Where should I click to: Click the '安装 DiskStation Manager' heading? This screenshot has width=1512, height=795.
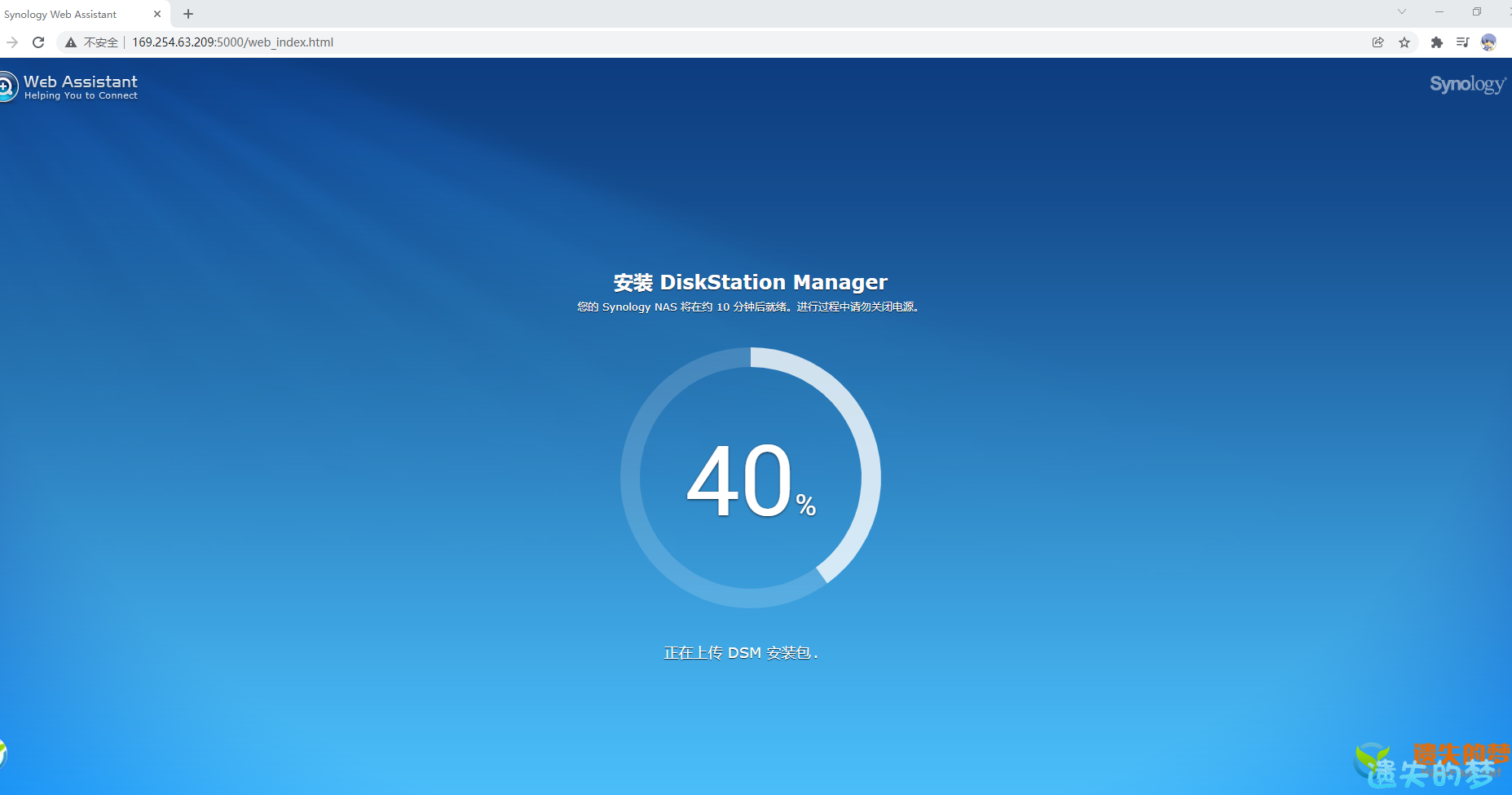(x=751, y=282)
